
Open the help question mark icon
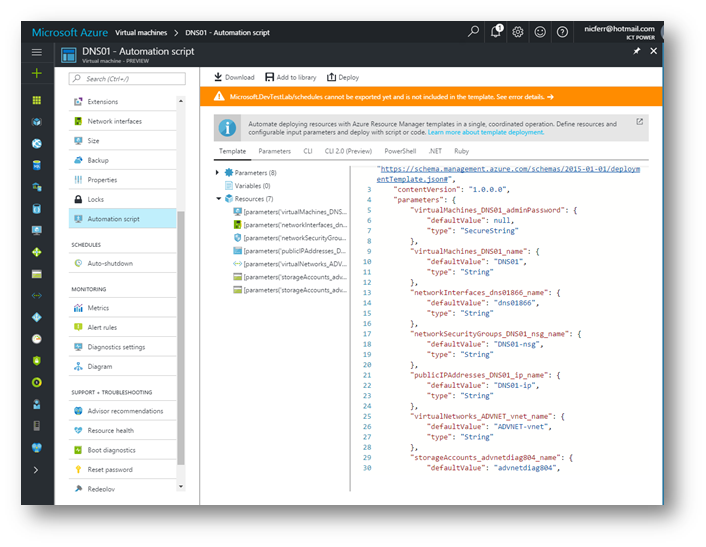[x=562, y=32]
